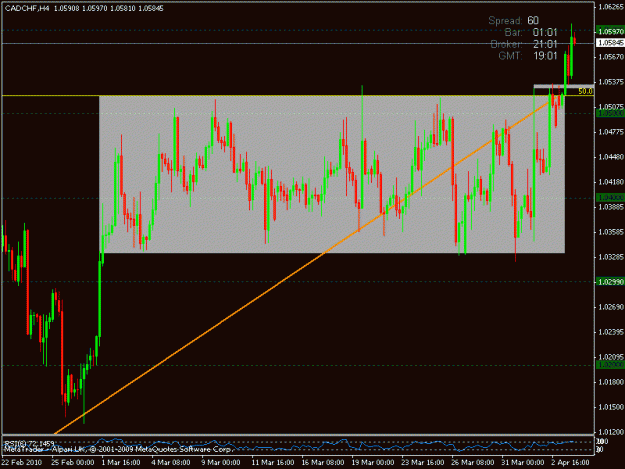The width and height of the screenshot is (625, 469).
Task: Select the green level label 1.02990
Action: pos(610,282)
